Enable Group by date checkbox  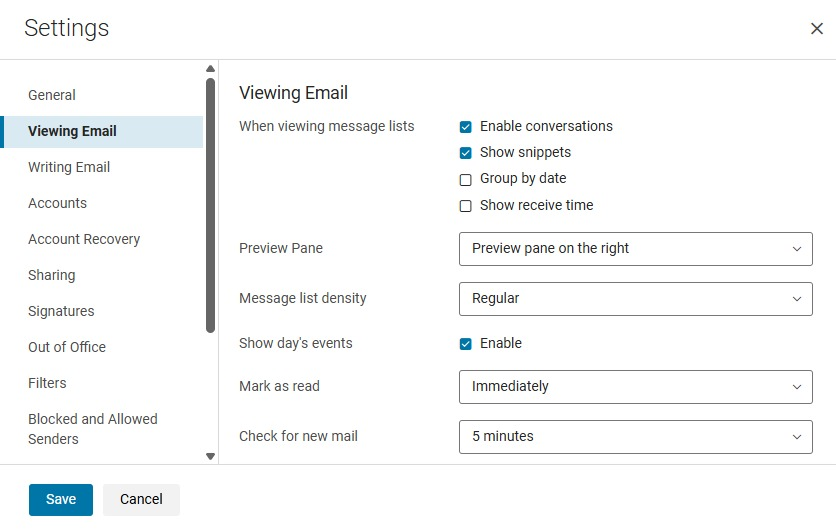[466, 180]
